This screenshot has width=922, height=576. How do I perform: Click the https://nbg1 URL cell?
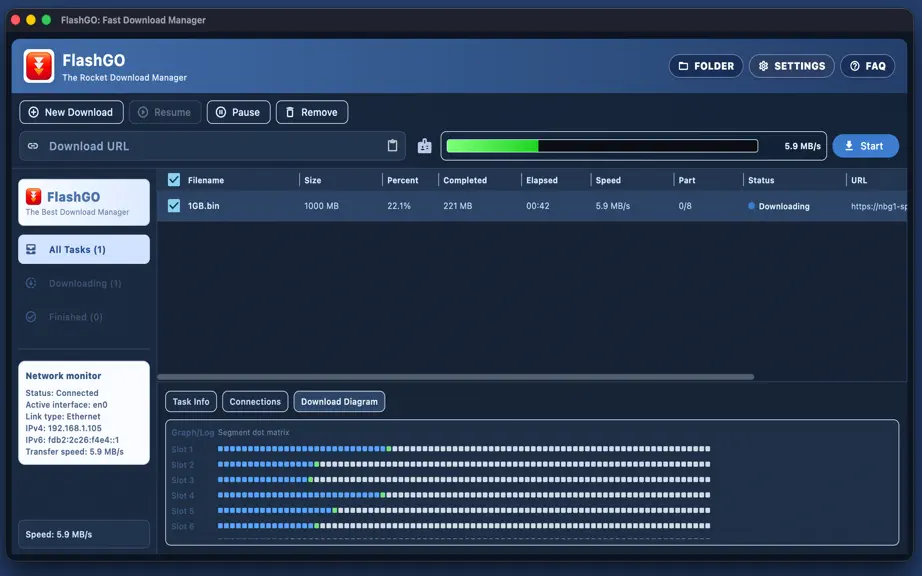point(879,206)
